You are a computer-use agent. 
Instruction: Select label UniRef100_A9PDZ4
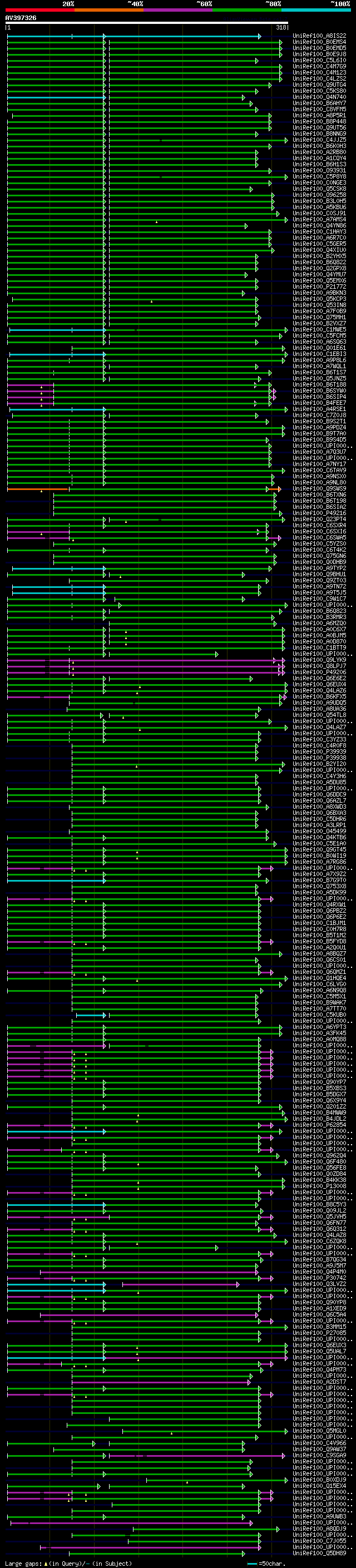319,427
